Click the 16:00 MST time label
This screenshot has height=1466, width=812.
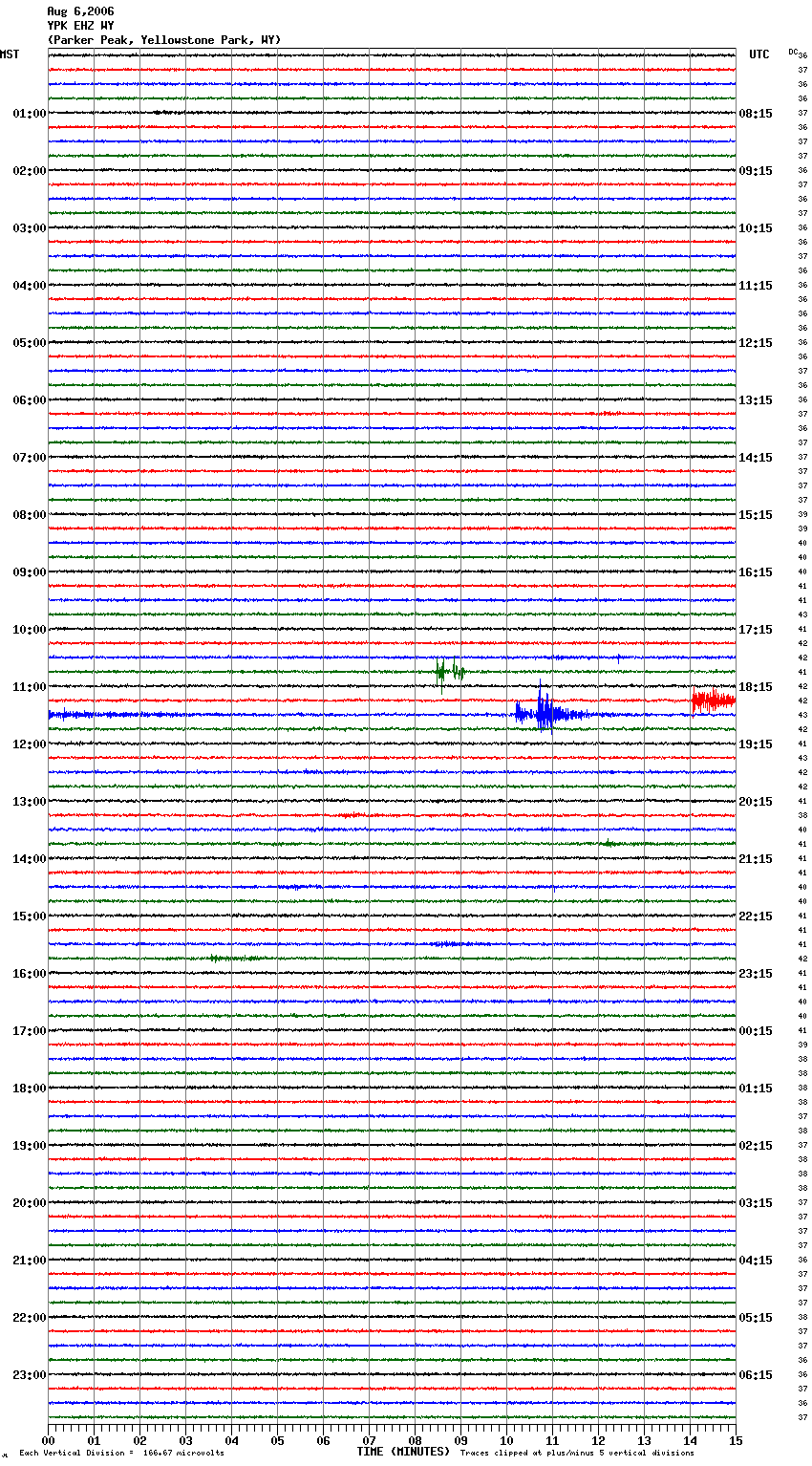29,974
